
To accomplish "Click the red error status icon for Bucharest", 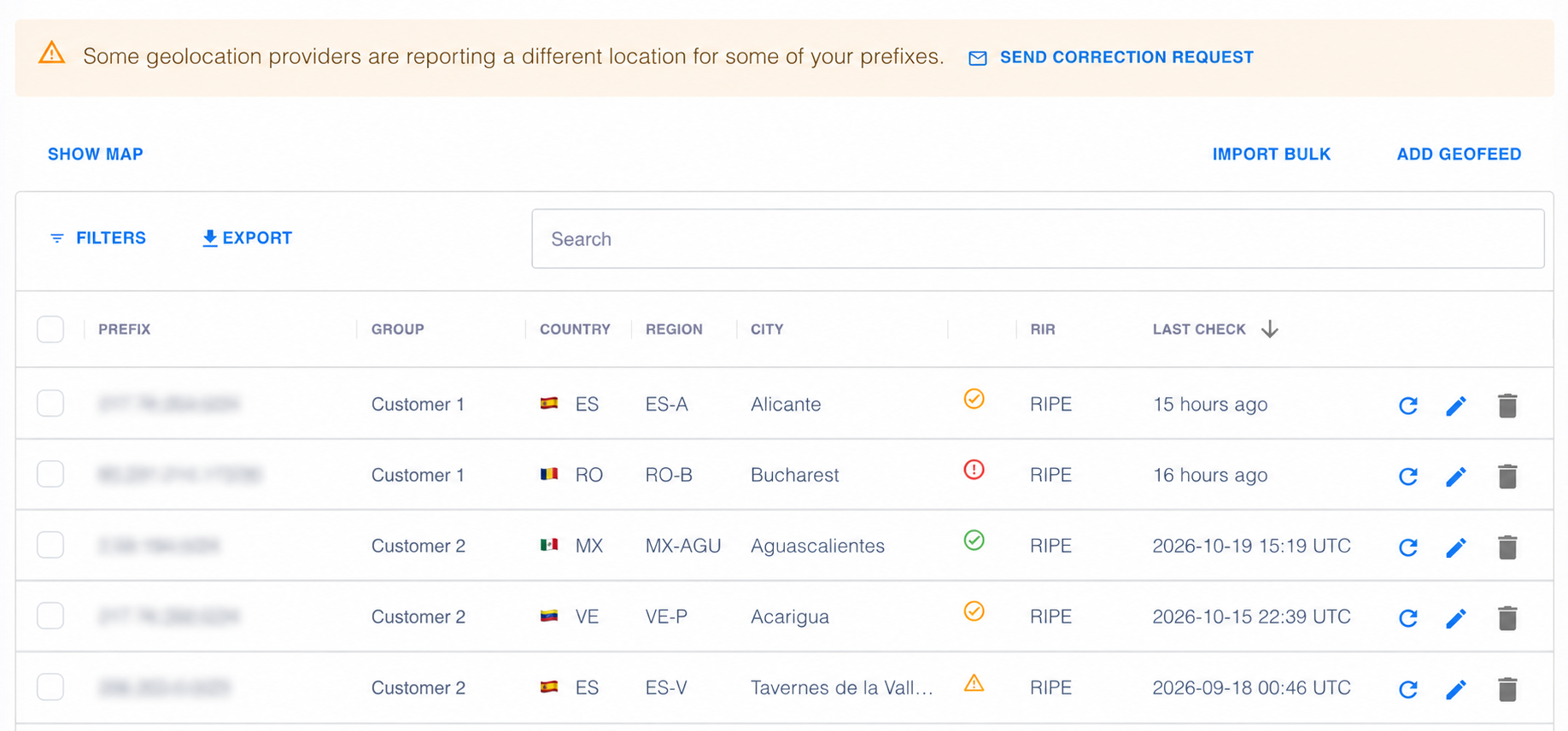I will 974,470.
